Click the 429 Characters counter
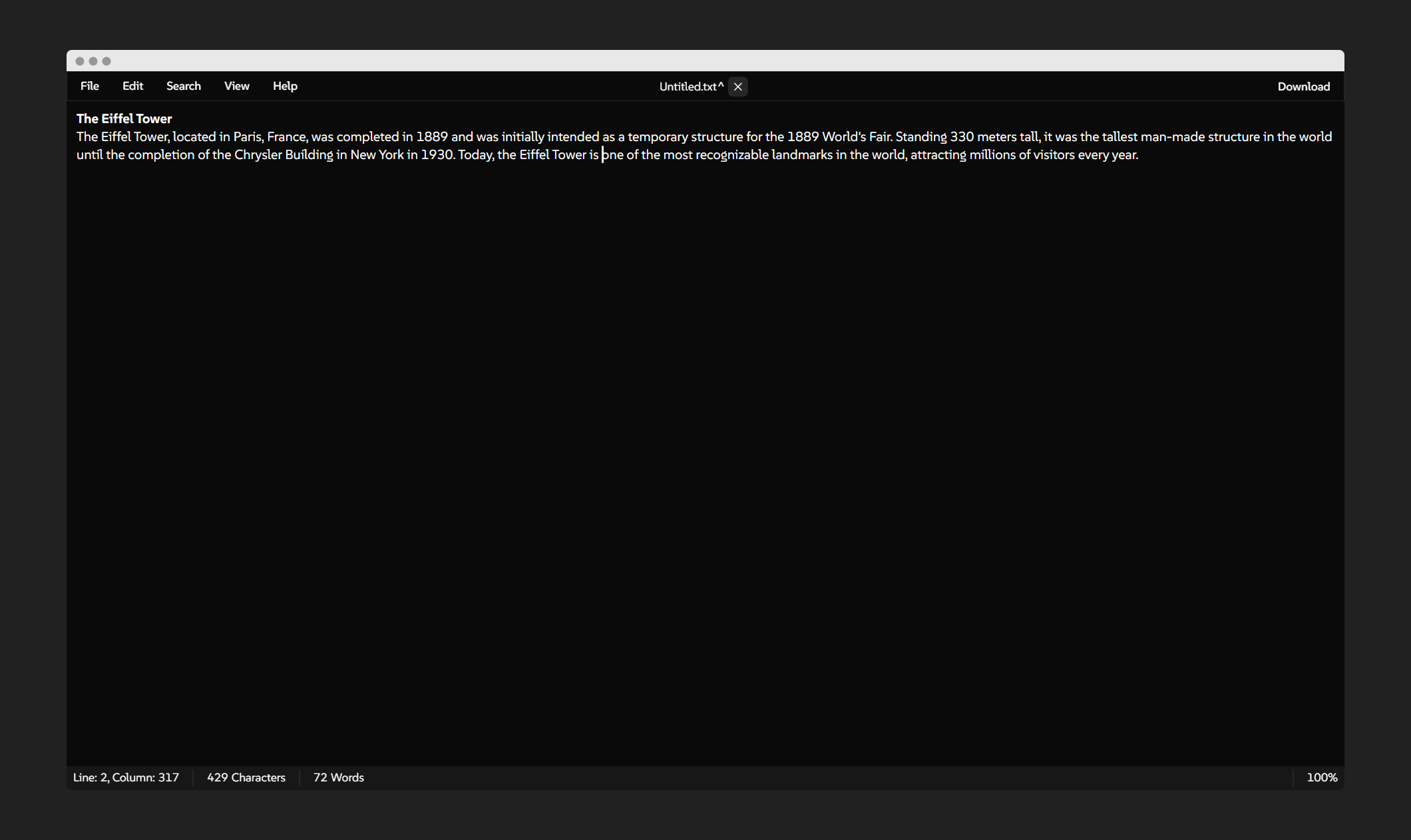Screen dimensions: 1411x840 coord(246,777)
